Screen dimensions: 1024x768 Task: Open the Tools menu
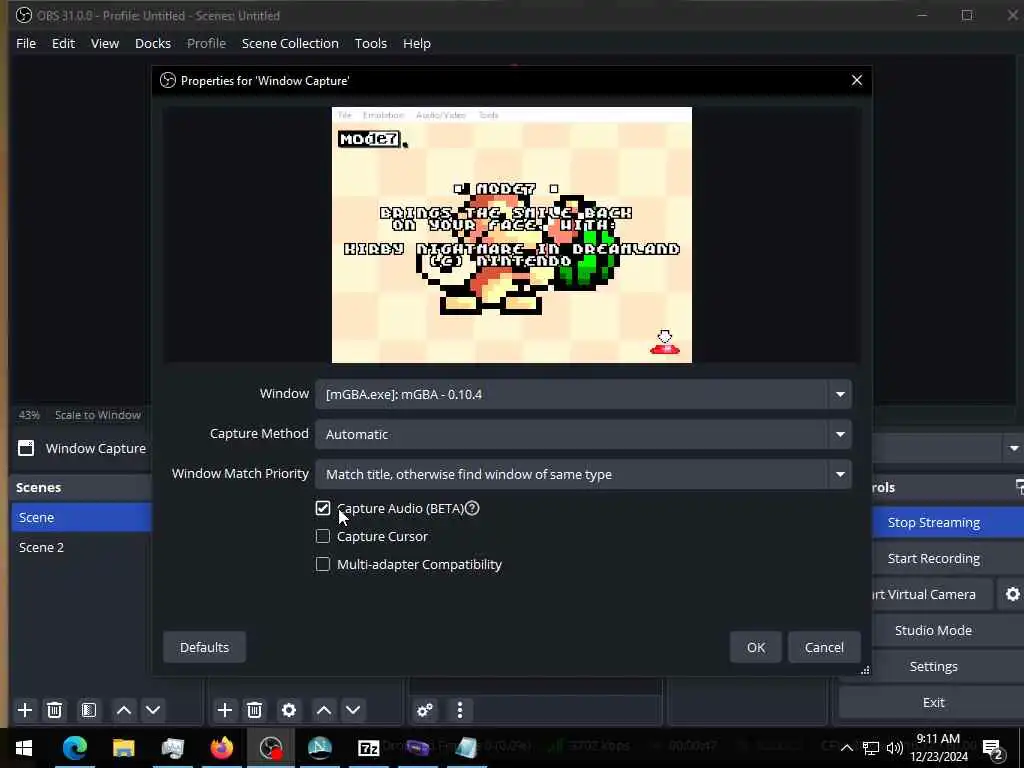click(x=370, y=43)
